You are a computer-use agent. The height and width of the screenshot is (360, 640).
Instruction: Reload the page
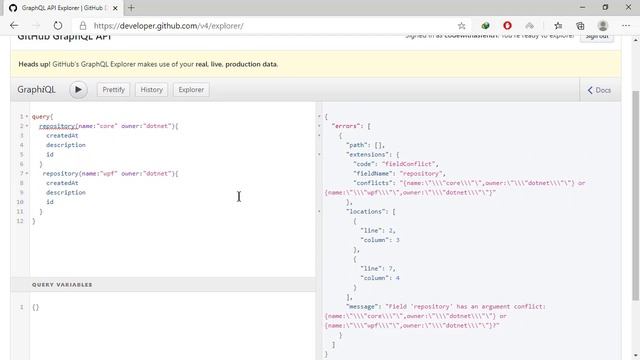(58, 26)
